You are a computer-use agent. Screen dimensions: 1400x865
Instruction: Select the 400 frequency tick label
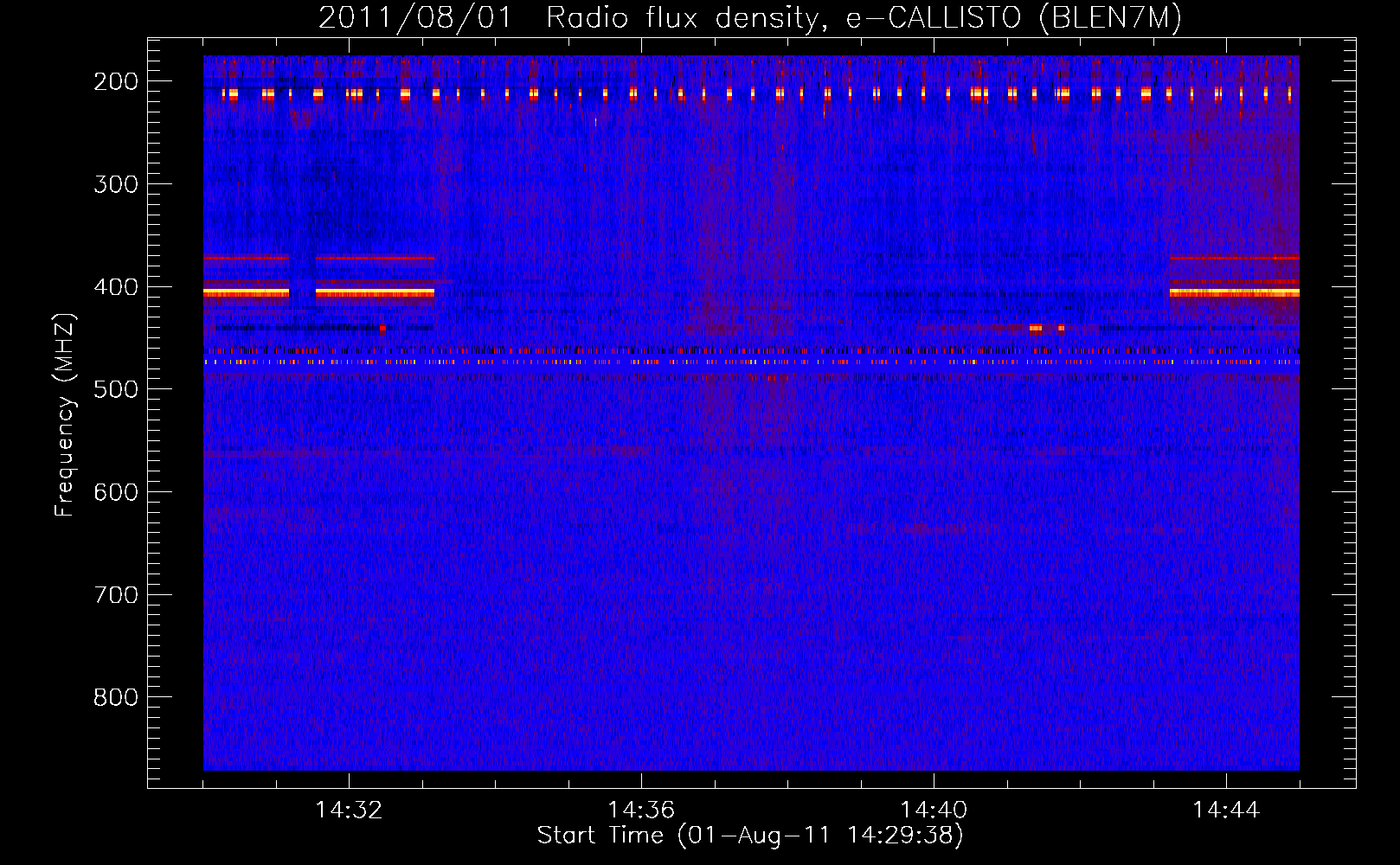pos(116,287)
